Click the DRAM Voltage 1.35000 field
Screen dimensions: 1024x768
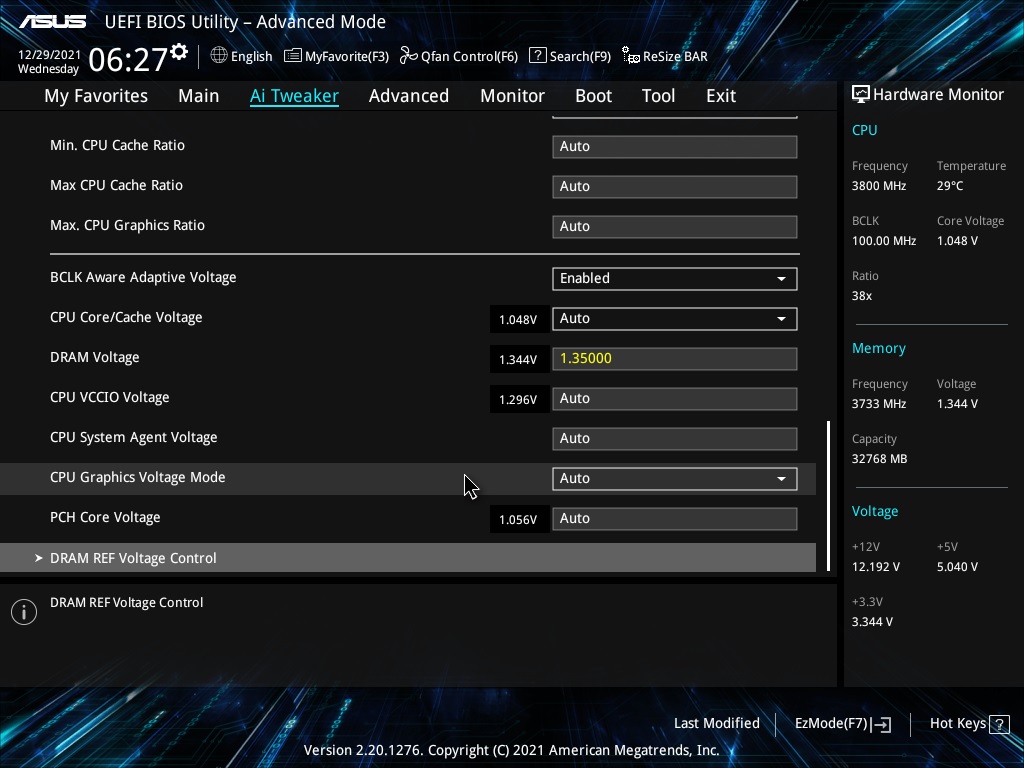[675, 359]
